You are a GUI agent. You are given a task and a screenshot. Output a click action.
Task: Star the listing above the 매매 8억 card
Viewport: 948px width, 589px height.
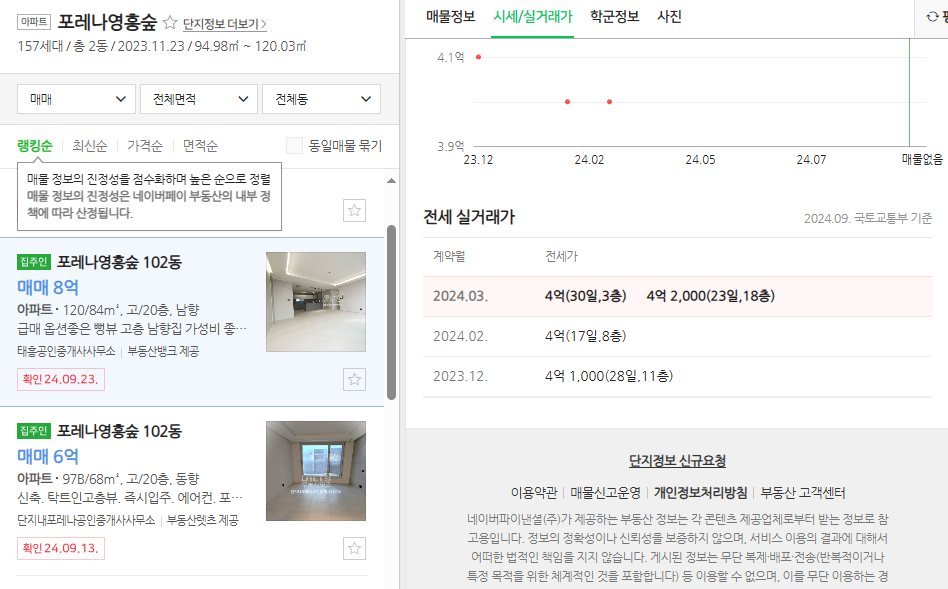coord(354,210)
